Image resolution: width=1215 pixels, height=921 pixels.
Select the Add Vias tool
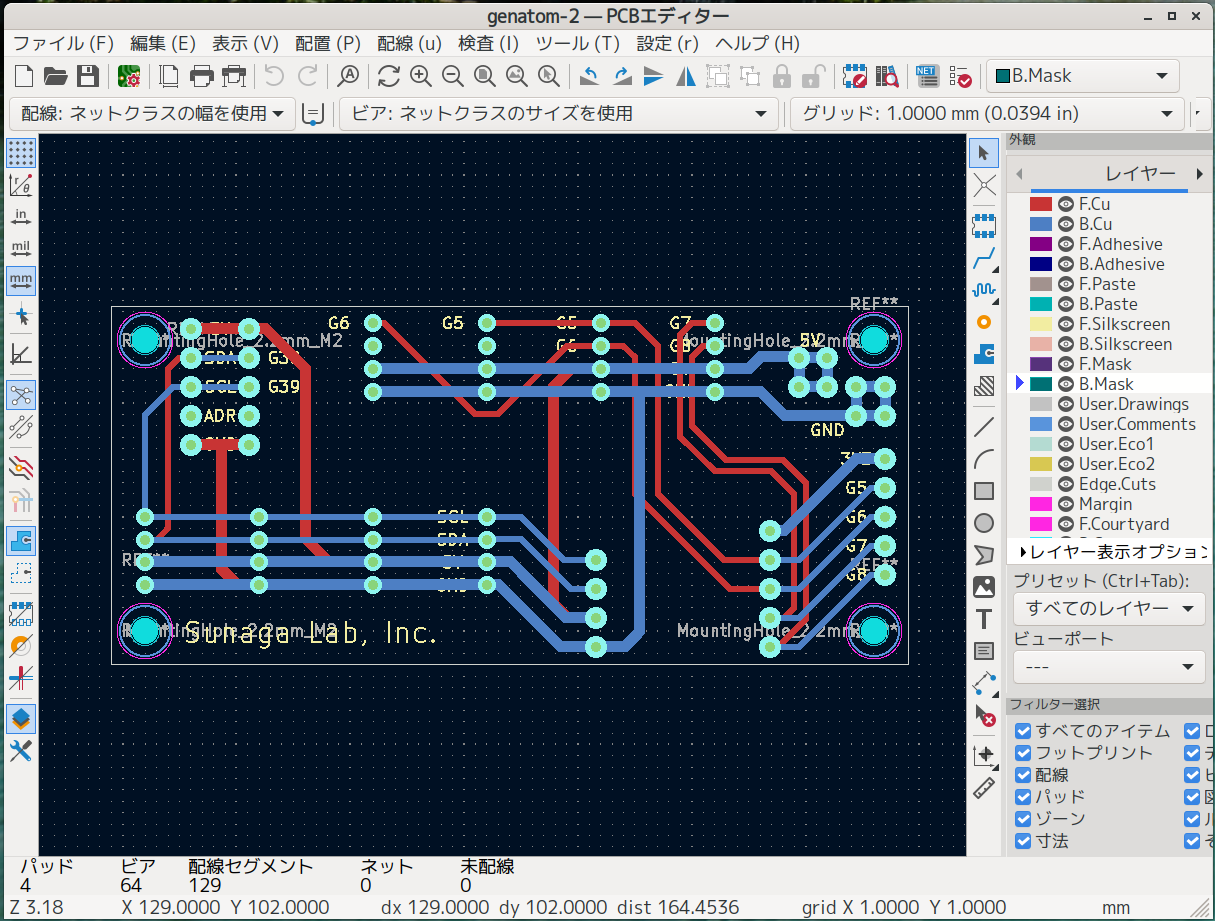984,322
